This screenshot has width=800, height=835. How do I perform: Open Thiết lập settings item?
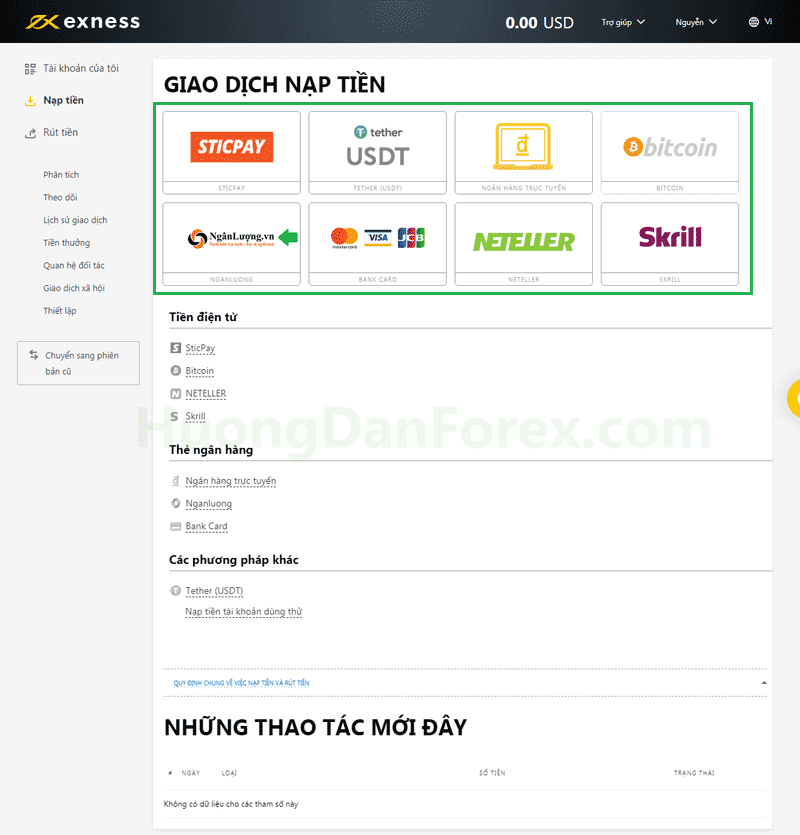(60, 310)
